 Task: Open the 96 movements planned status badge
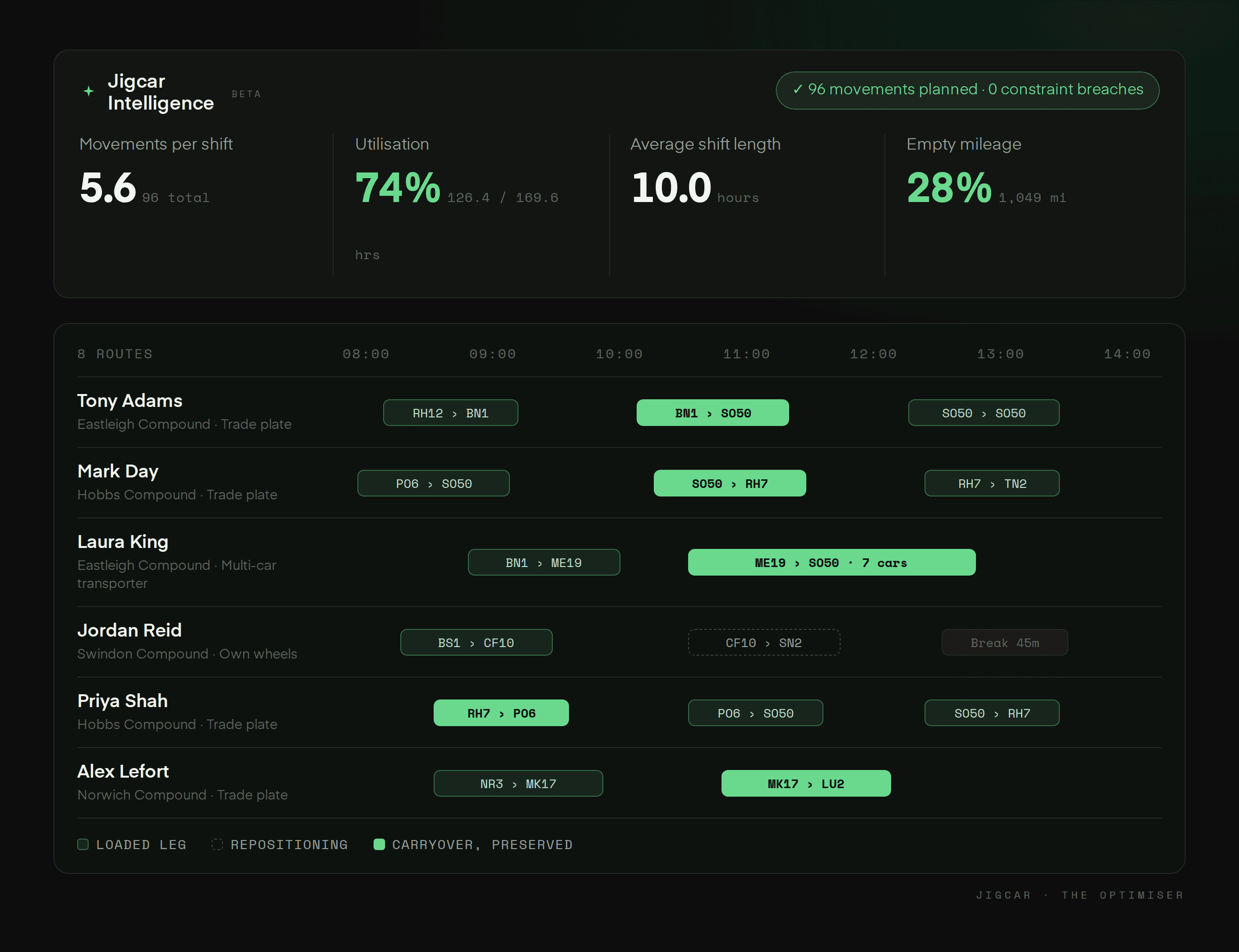(967, 90)
